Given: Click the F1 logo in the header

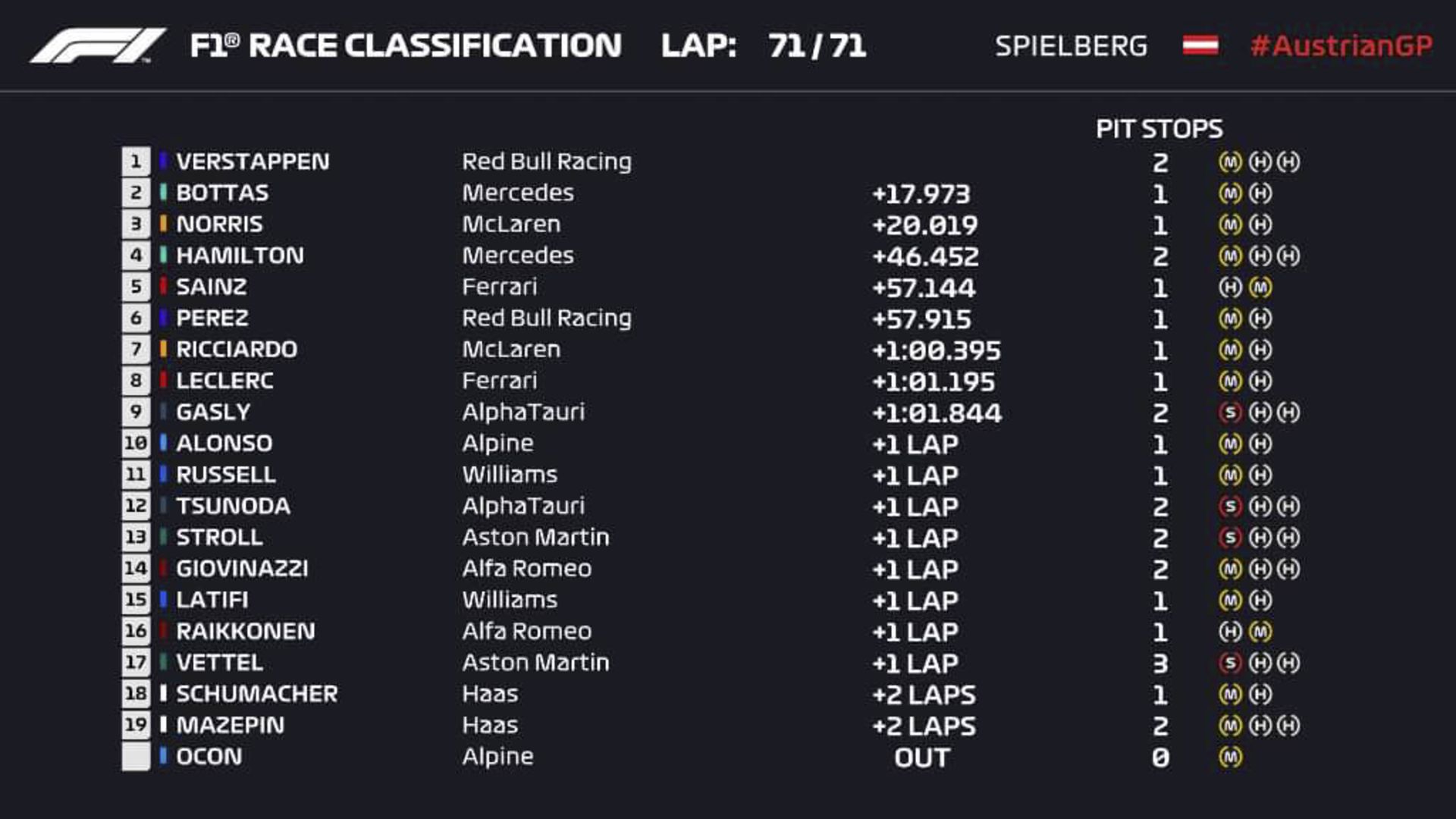Looking at the screenshot, I should coord(98,45).
